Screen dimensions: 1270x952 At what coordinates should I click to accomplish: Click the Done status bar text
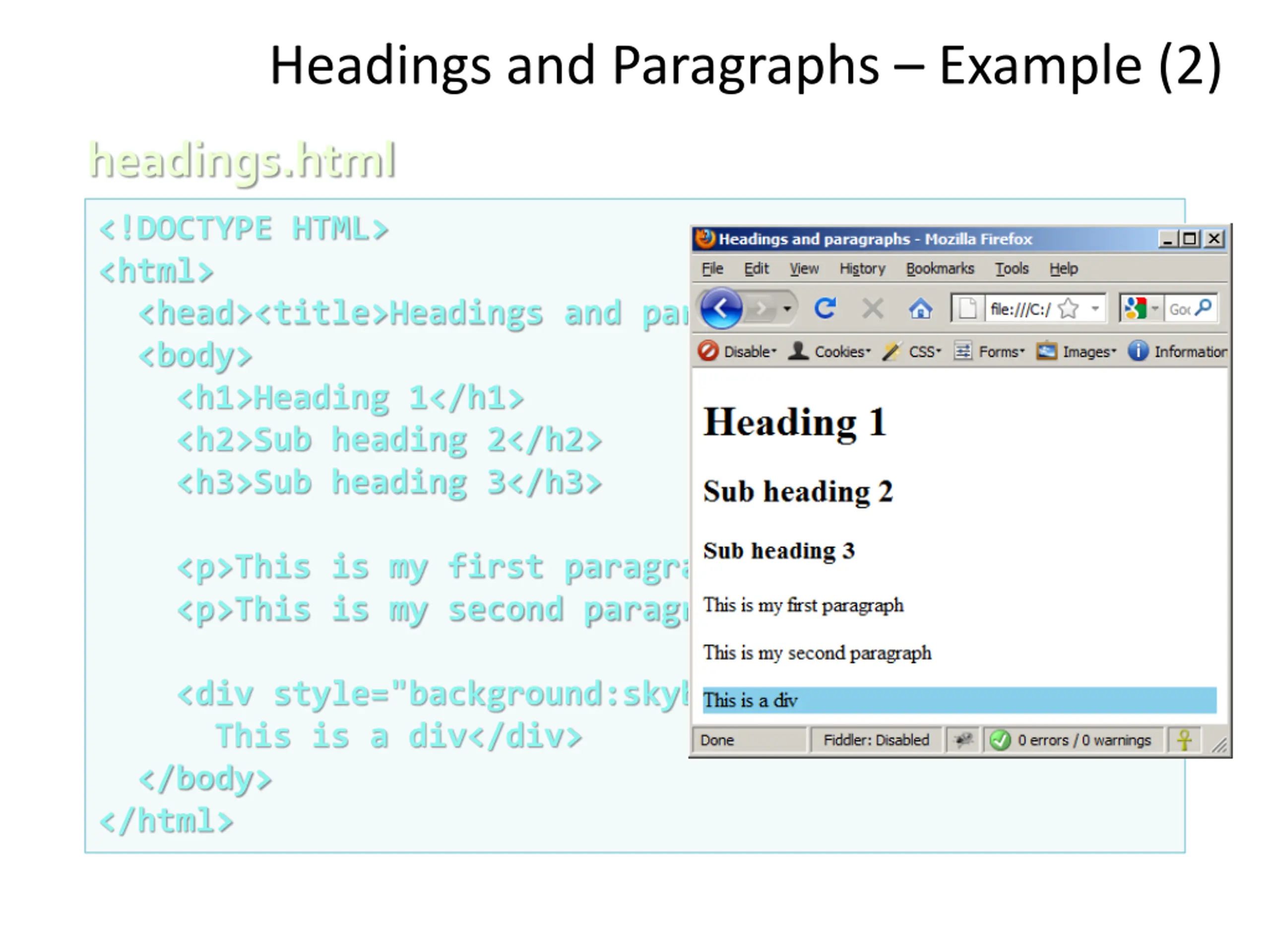pos(716,740)
